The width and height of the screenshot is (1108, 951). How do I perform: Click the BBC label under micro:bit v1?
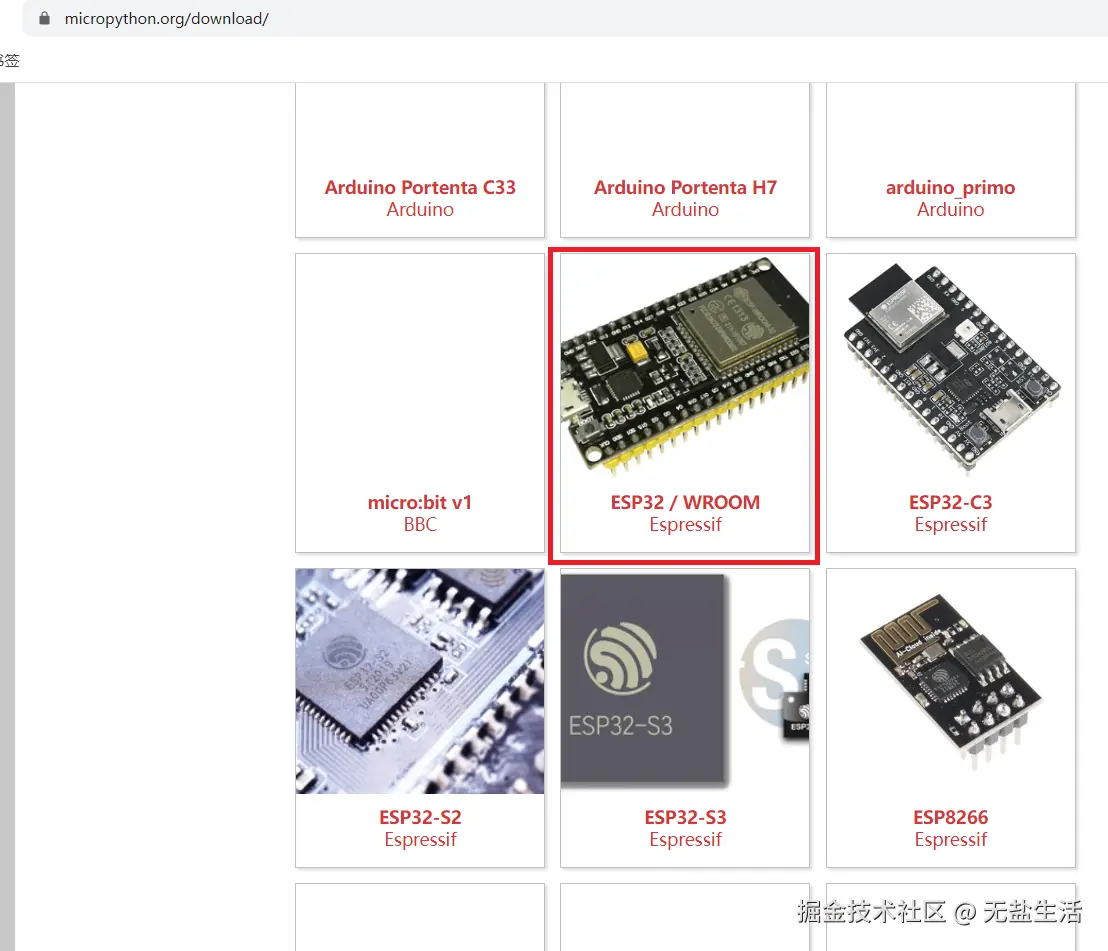click(420, 524)
